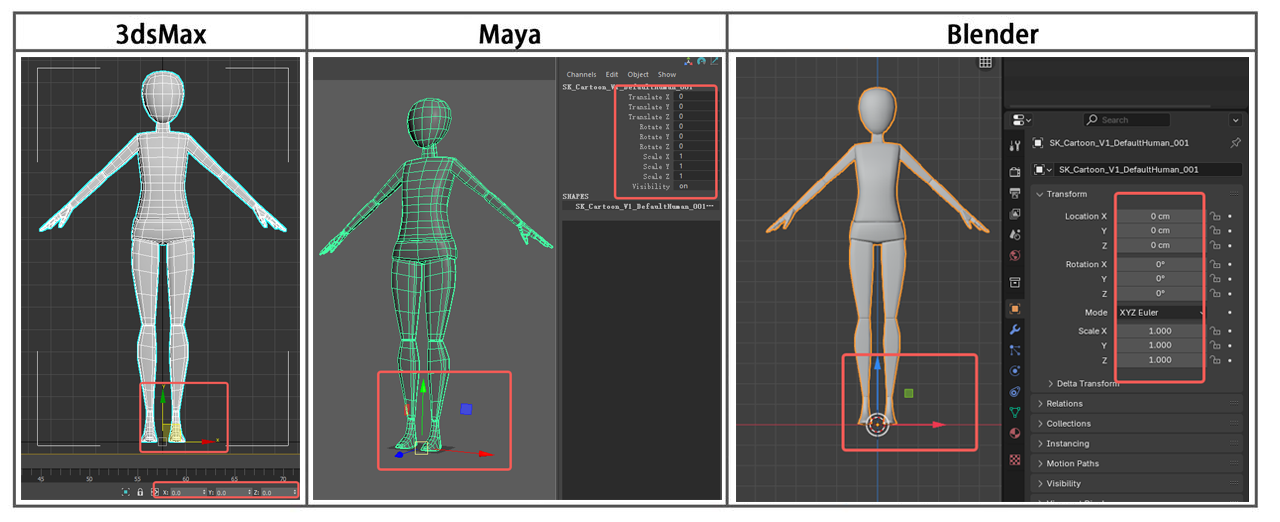
Task: Select the orange Object properties tab in Blender
Action: [x=1016, y=309]
